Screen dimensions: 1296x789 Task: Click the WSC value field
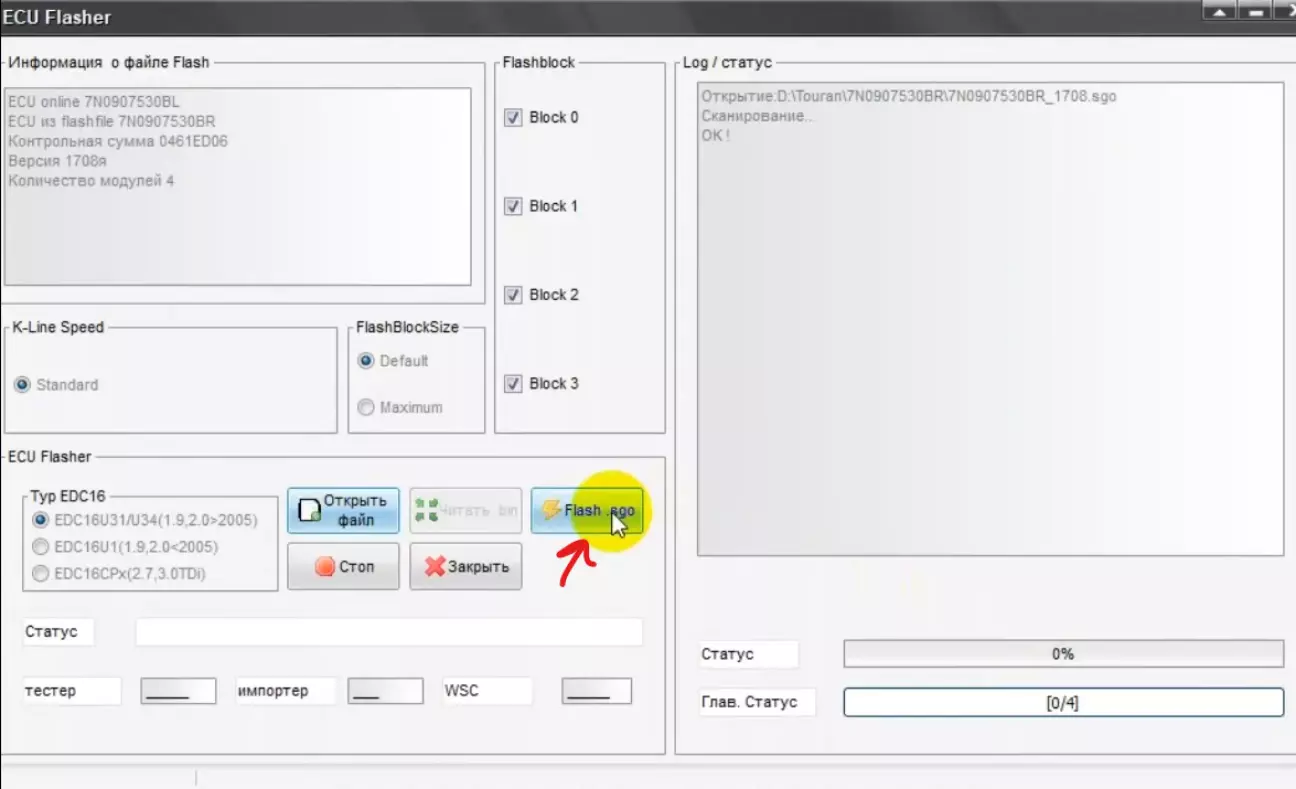[x=596, y=691]
